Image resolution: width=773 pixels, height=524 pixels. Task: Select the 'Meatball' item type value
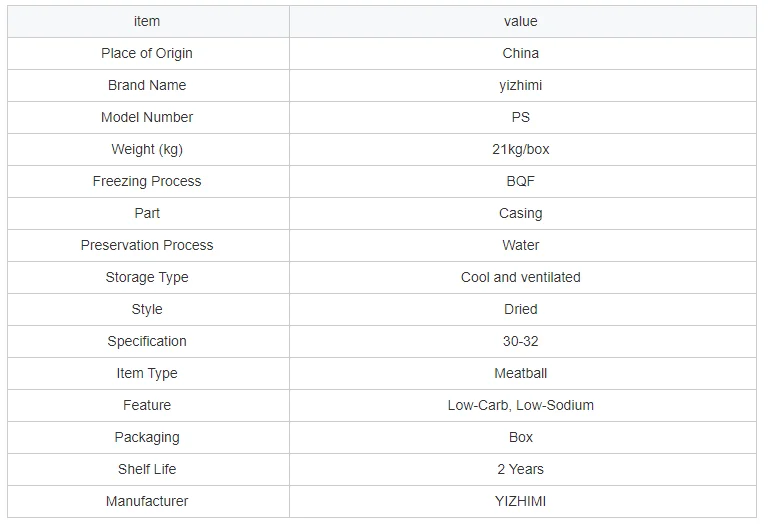click(x=520, y=373)
